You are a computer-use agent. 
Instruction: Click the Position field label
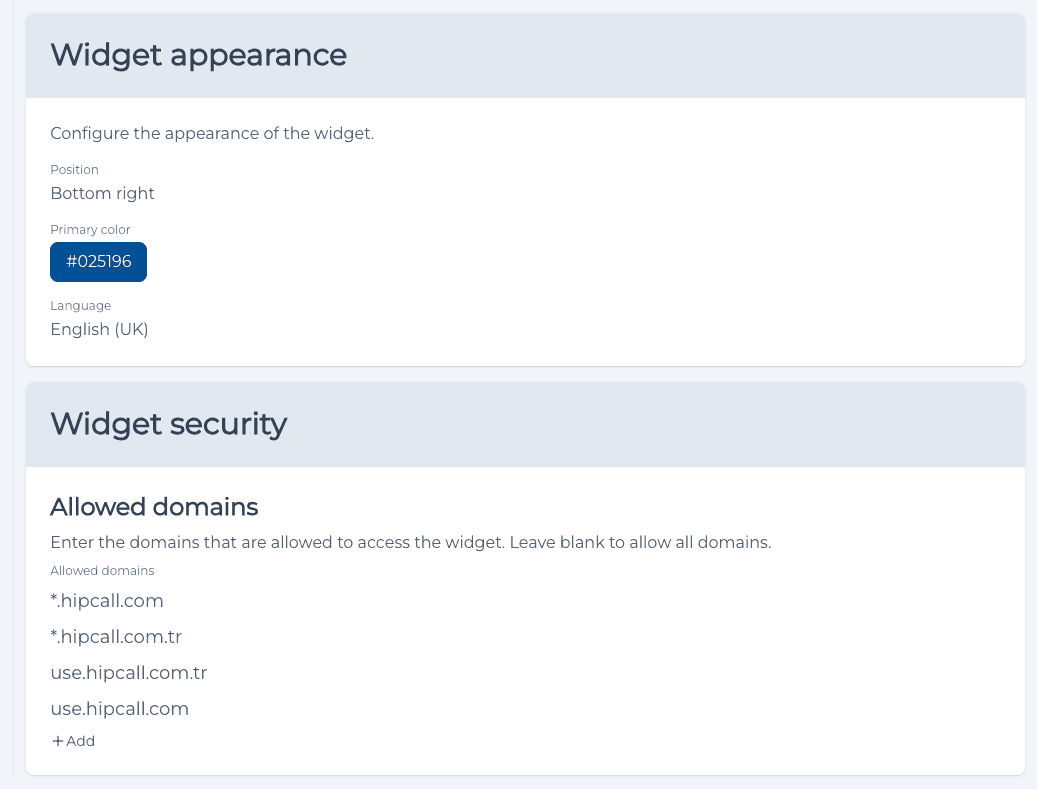(74, 169)
